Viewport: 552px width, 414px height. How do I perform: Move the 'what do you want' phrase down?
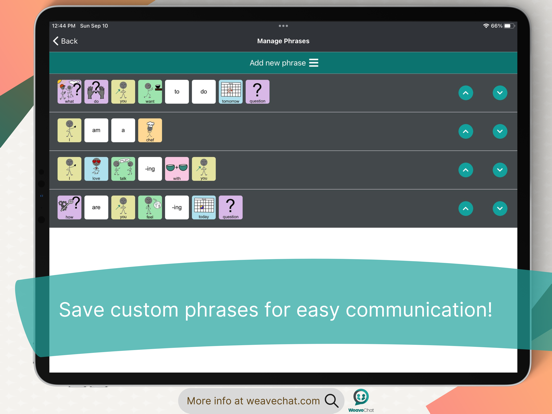(x=500, y=93)
